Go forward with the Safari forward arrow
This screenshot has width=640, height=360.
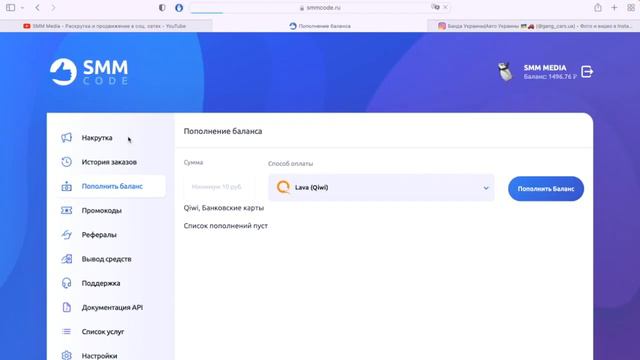(53, 7)
